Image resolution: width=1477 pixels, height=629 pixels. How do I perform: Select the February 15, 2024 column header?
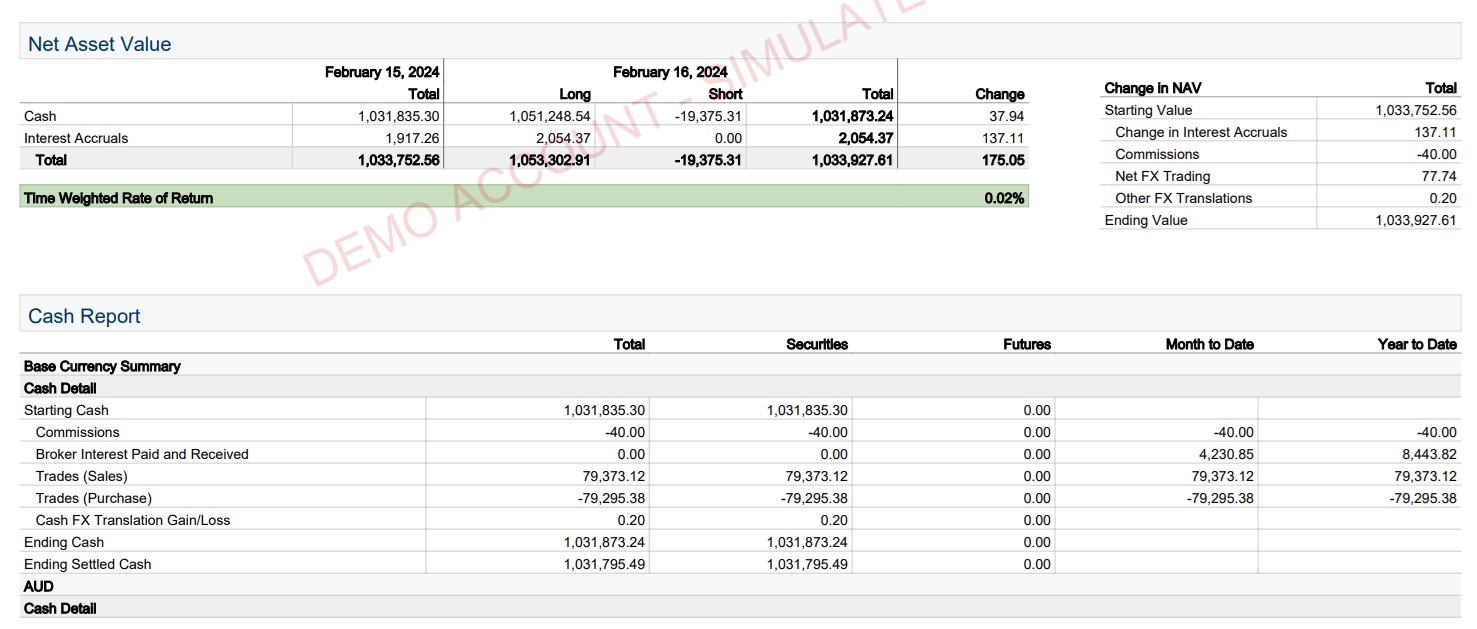pos(382,72)
